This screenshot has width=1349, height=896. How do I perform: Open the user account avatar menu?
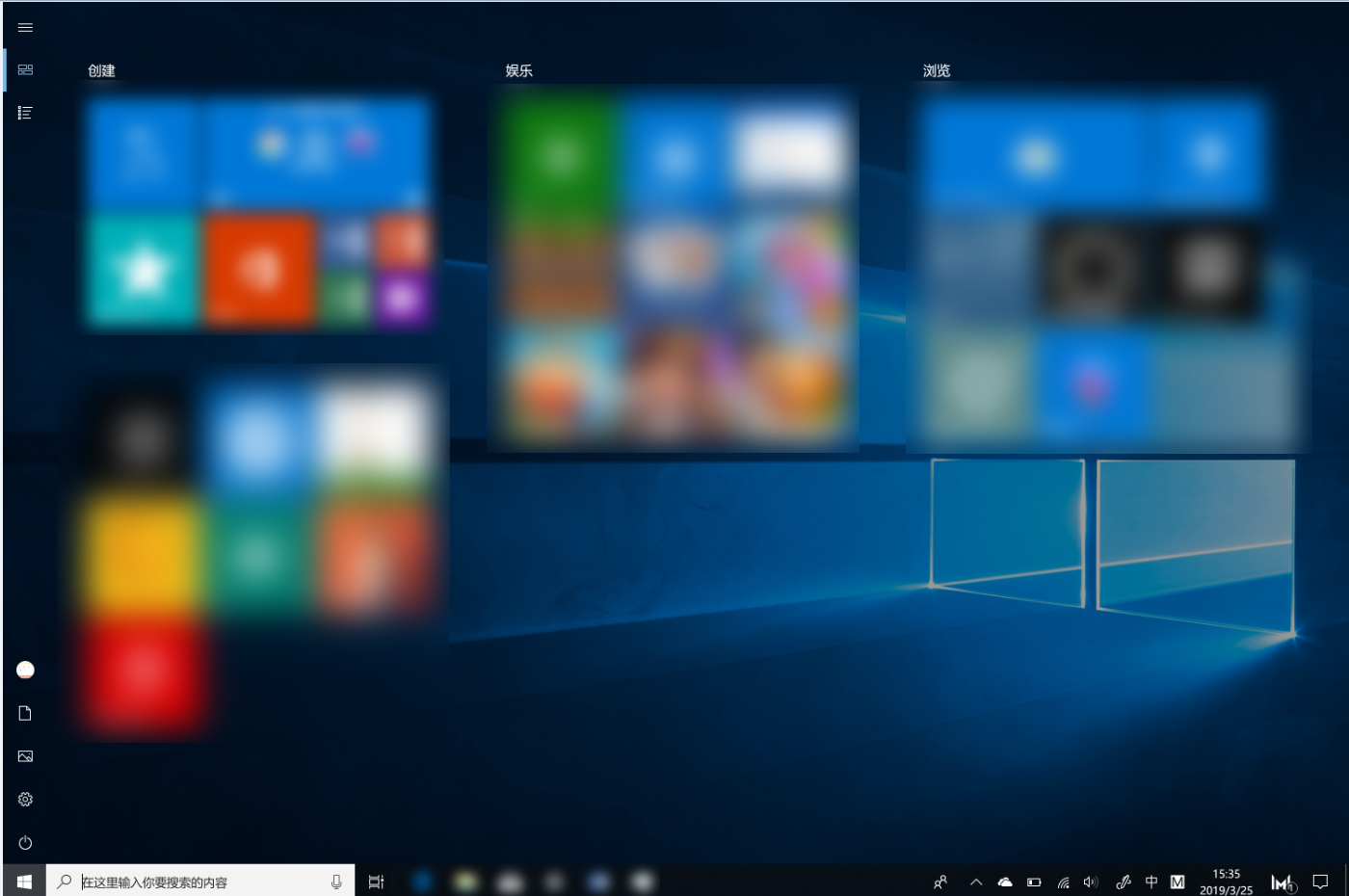(x=25, y=670)
